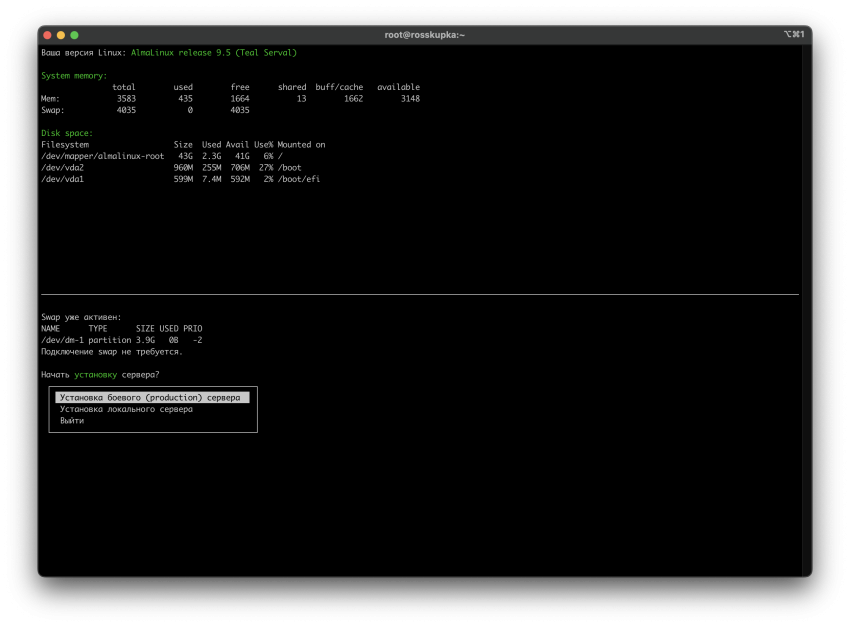The image size is (850, 627).
Task: Click the green word 'установку' in the prompt
Action: [95, 375]
